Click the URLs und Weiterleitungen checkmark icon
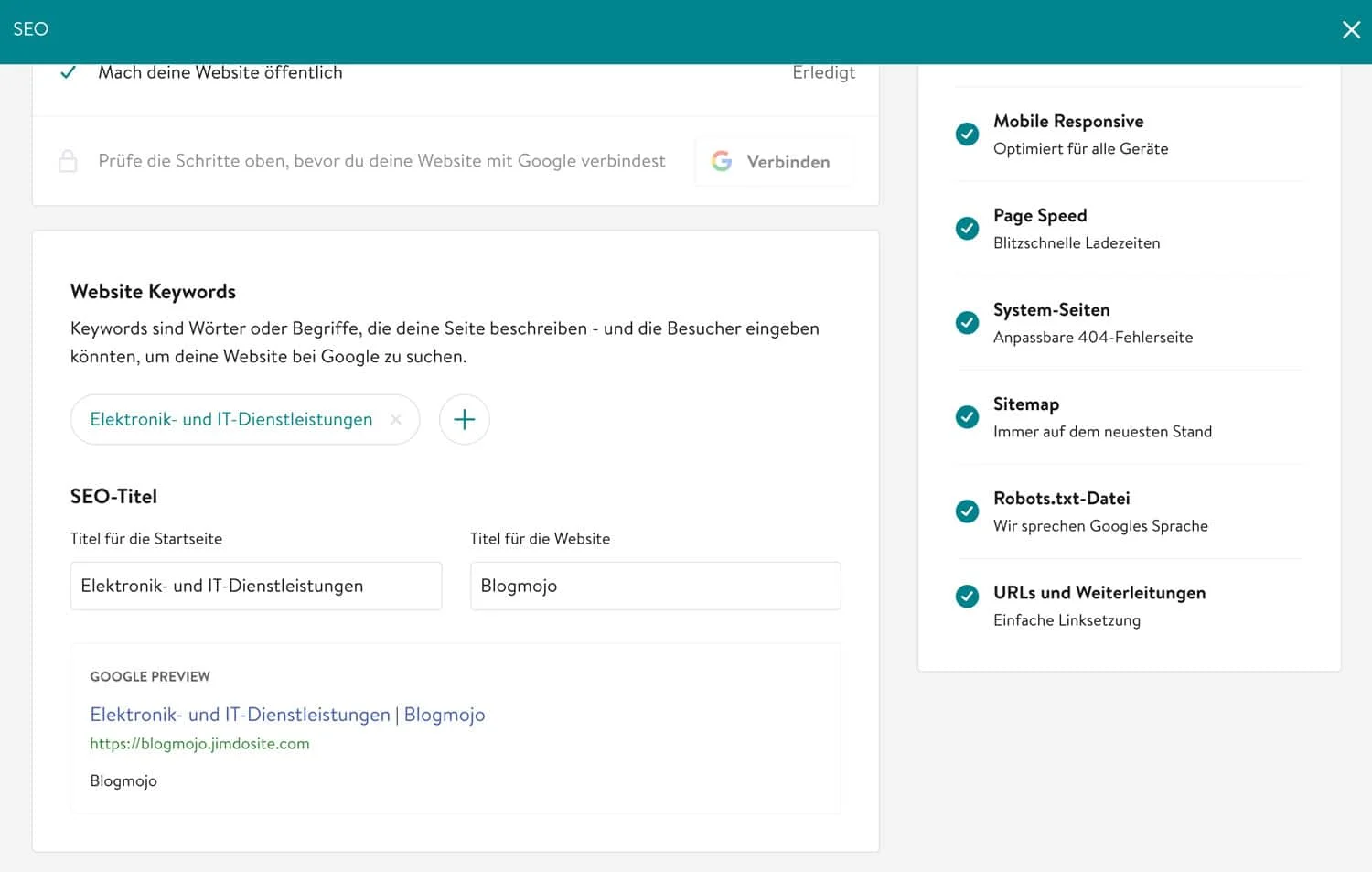This screenshot has height=872, width=1372. tap(967, 597)
